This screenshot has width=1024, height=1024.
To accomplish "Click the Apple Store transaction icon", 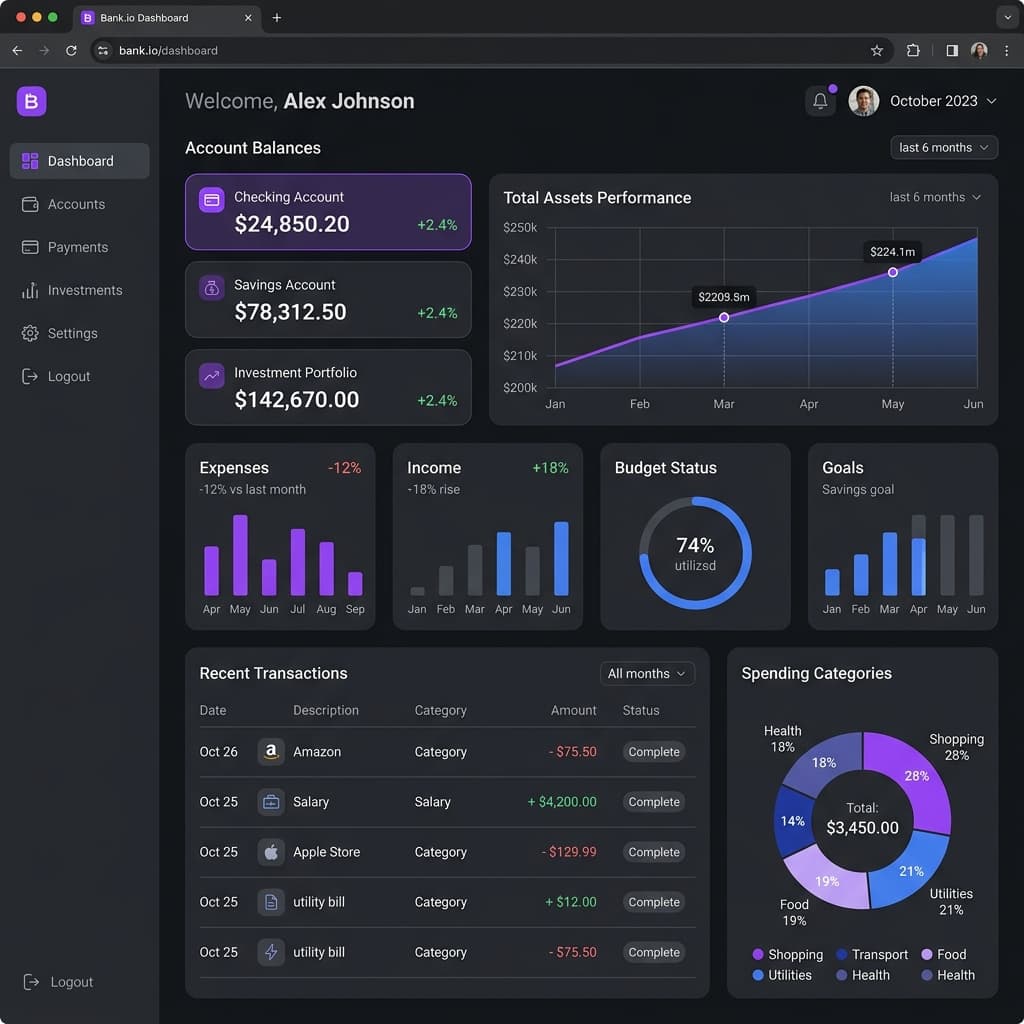I will click(x=270, y=852).
